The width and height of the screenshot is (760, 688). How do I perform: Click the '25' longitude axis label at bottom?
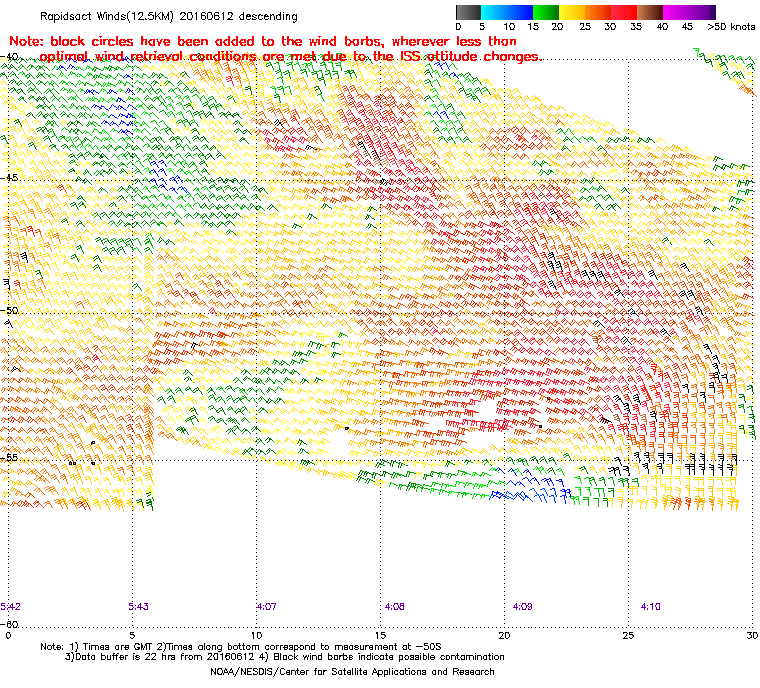pos(629,636)
